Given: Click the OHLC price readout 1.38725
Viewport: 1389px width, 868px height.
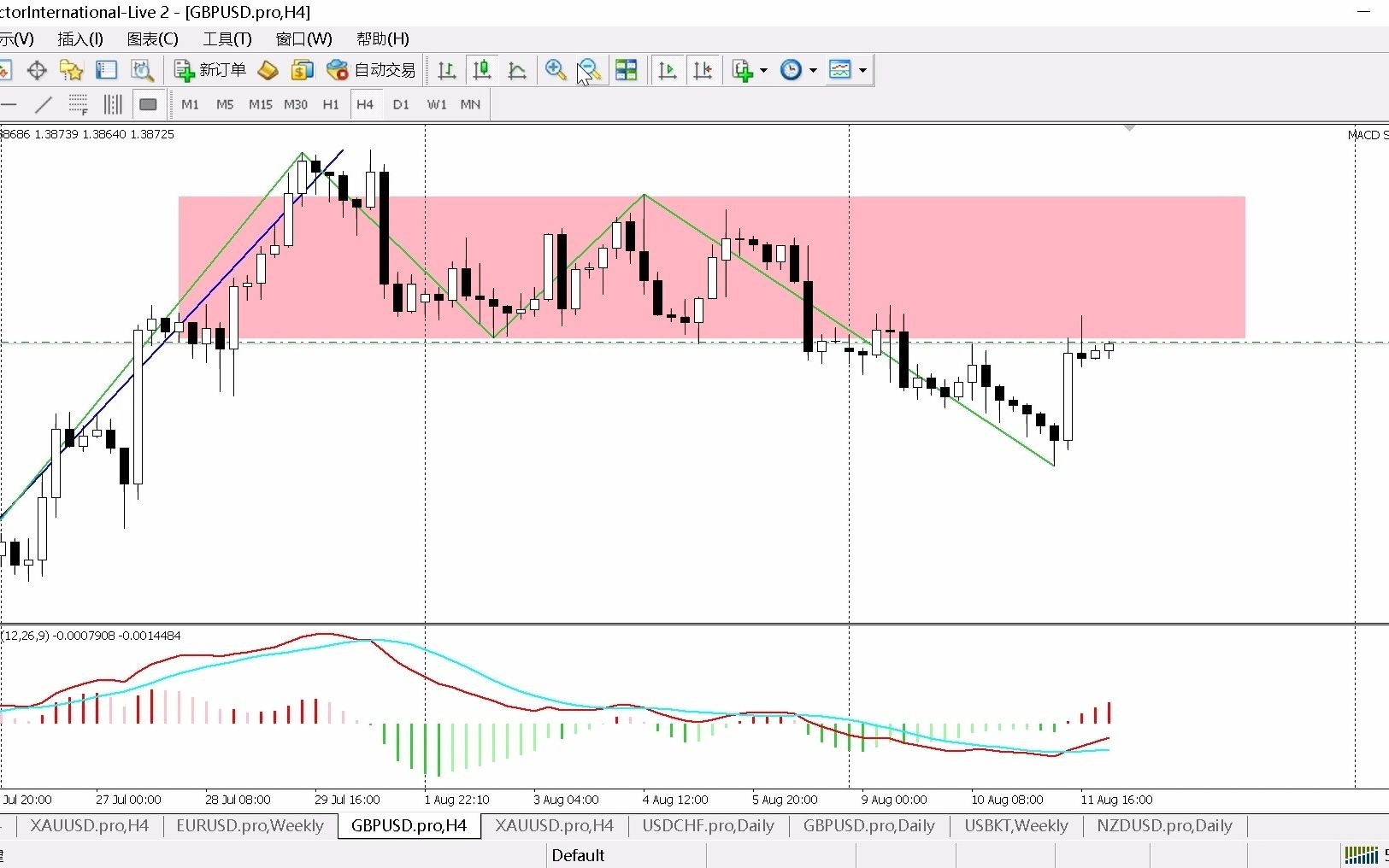Looking at the screenshot, I should (x=152, y=134).
